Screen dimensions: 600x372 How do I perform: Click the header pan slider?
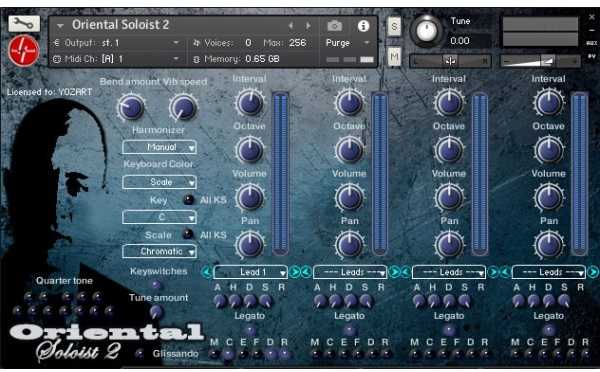(450, 60)
